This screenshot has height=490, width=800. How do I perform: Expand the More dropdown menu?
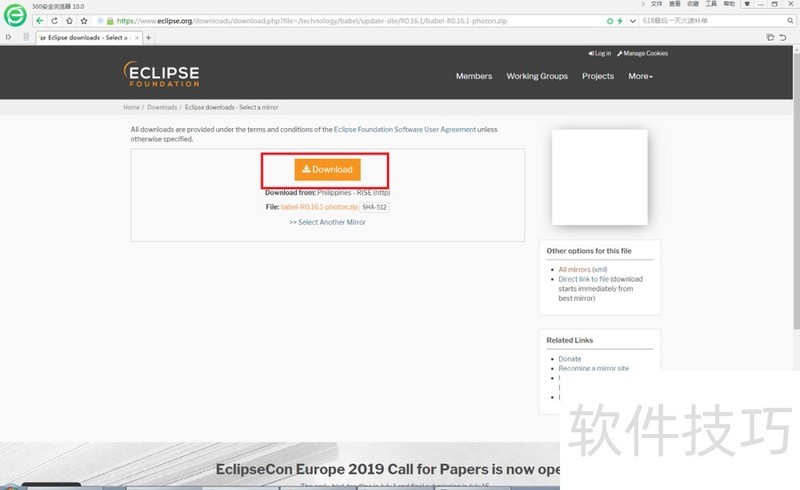[640, 76]
